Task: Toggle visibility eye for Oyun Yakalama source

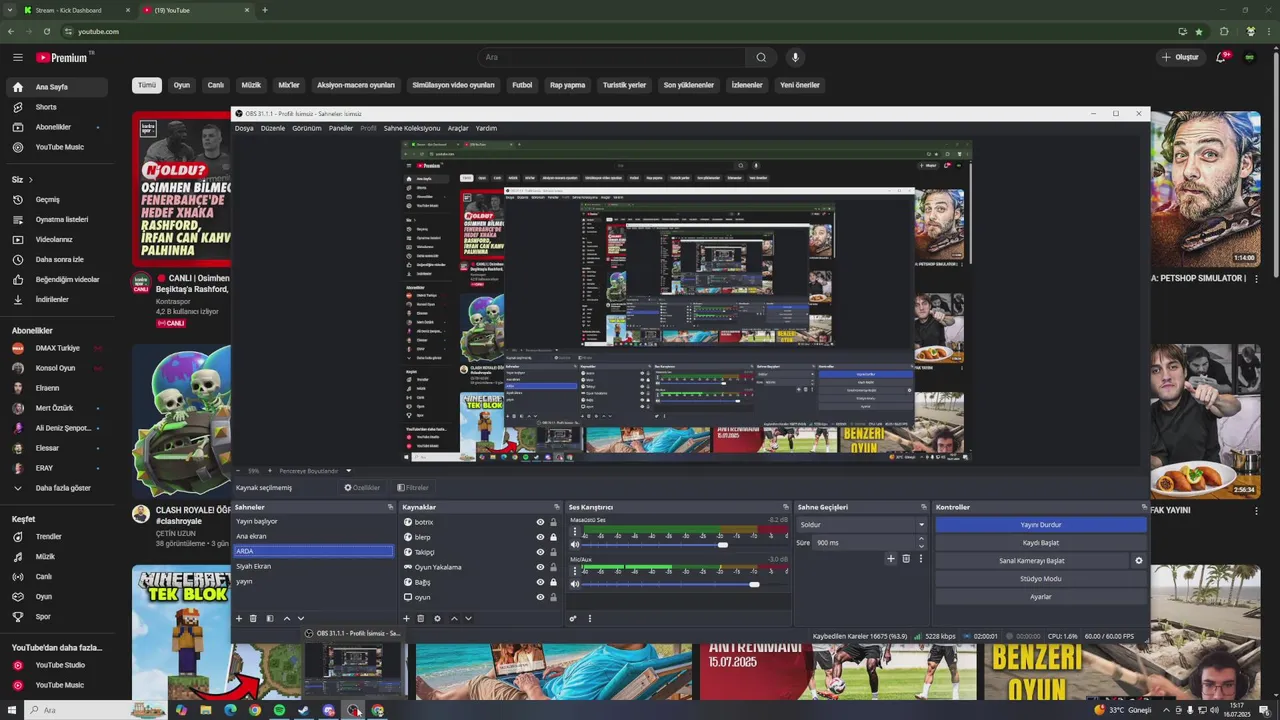Action: 540,567
